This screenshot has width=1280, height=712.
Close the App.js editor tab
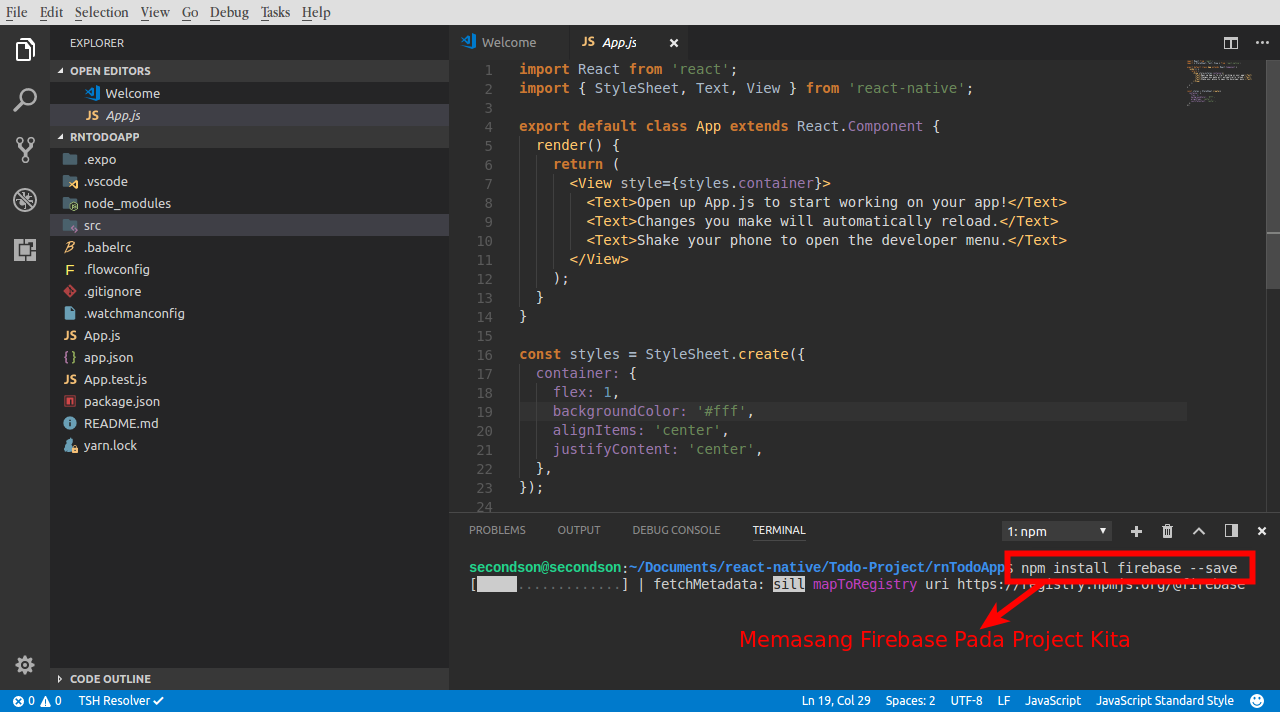point(674,43)
